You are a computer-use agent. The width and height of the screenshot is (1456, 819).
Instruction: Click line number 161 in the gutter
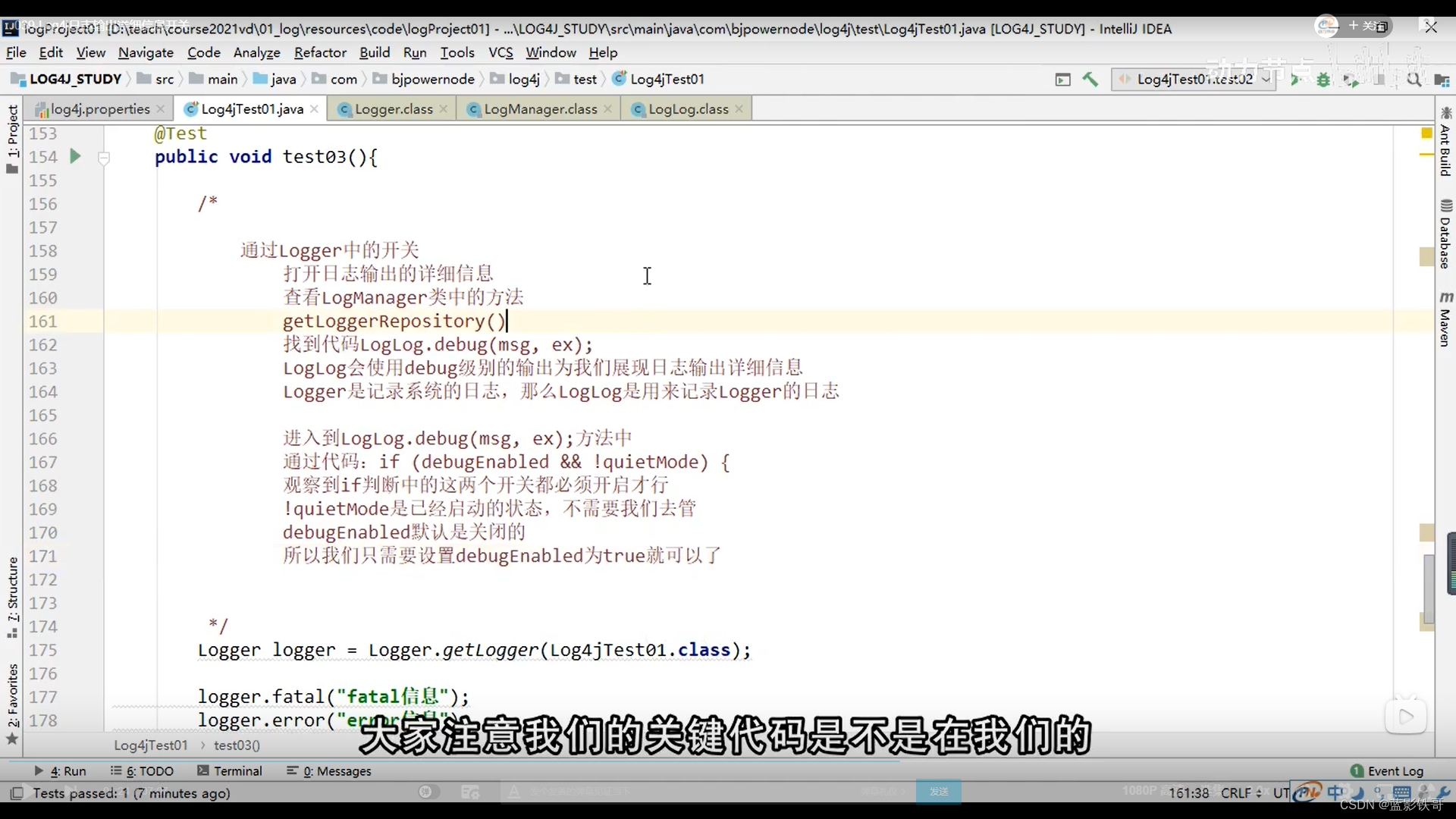tap(43, 322)
